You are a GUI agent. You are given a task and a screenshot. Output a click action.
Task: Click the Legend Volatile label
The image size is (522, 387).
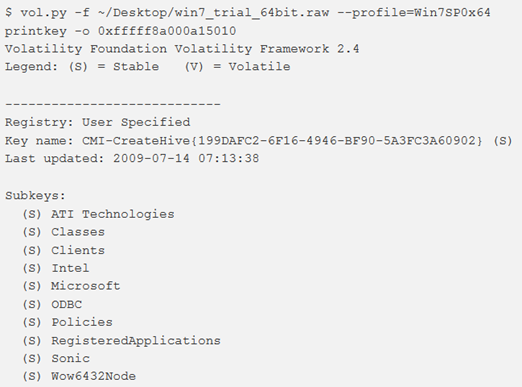click(x=237, y=67)
